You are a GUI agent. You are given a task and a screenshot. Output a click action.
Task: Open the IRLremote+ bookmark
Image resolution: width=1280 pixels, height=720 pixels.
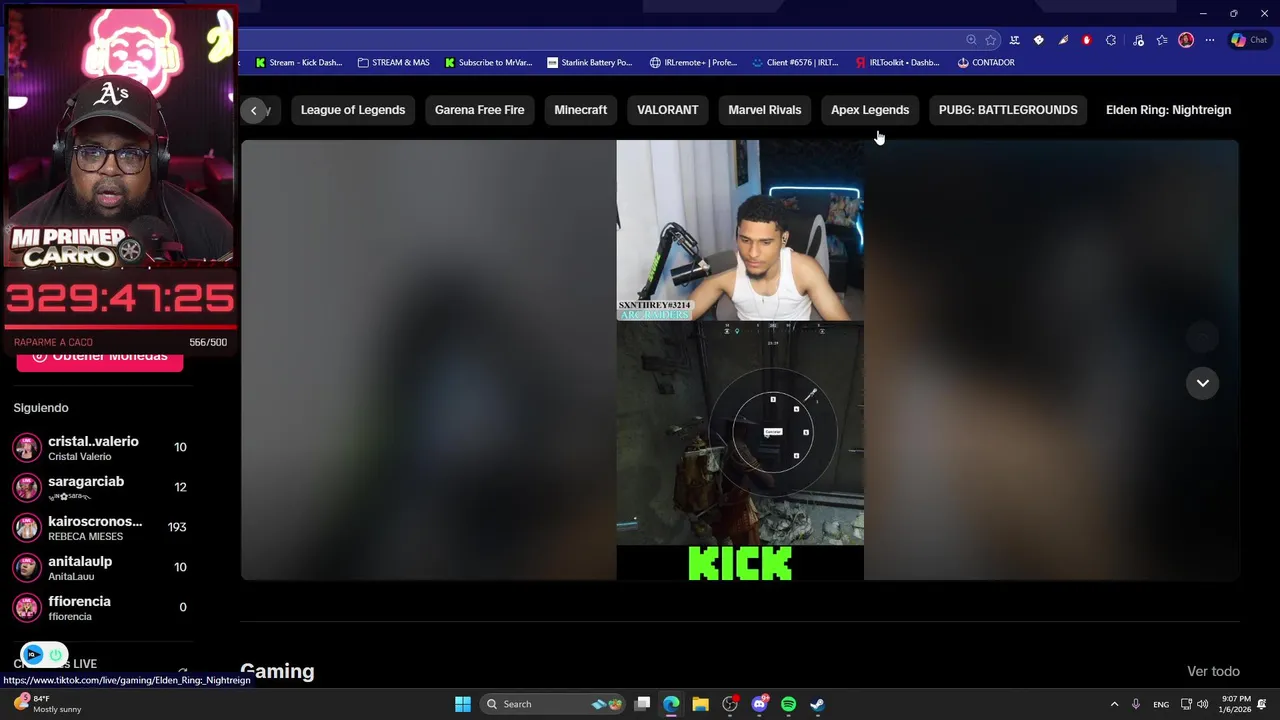[693, 62]
